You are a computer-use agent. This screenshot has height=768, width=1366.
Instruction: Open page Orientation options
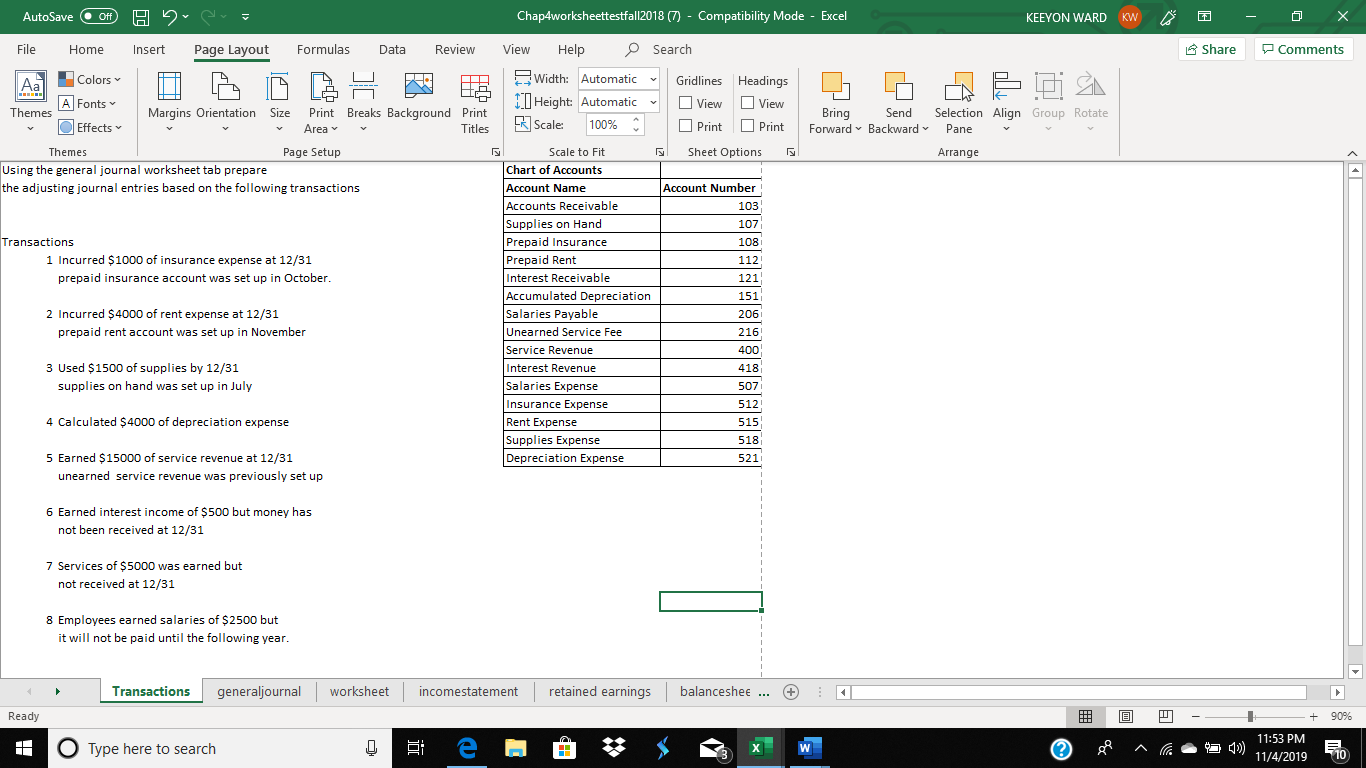tap(226, 103)
